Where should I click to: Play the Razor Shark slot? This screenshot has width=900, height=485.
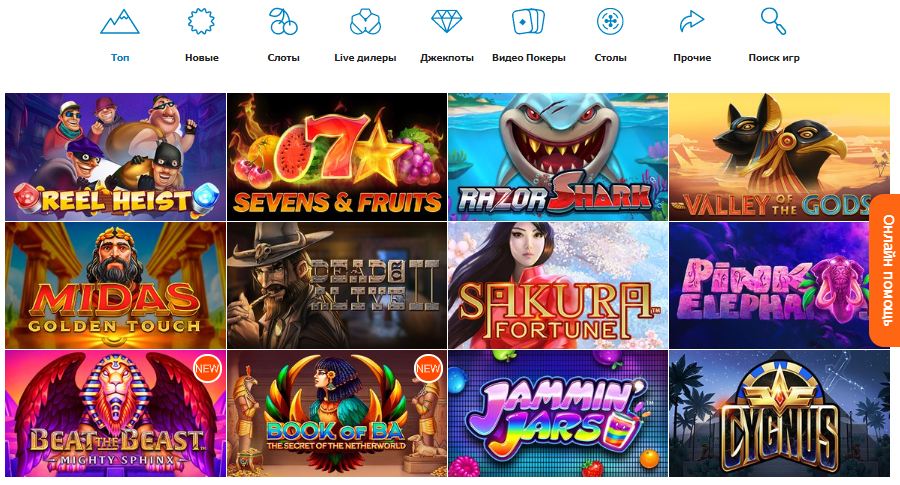click(x=558, y=157)
